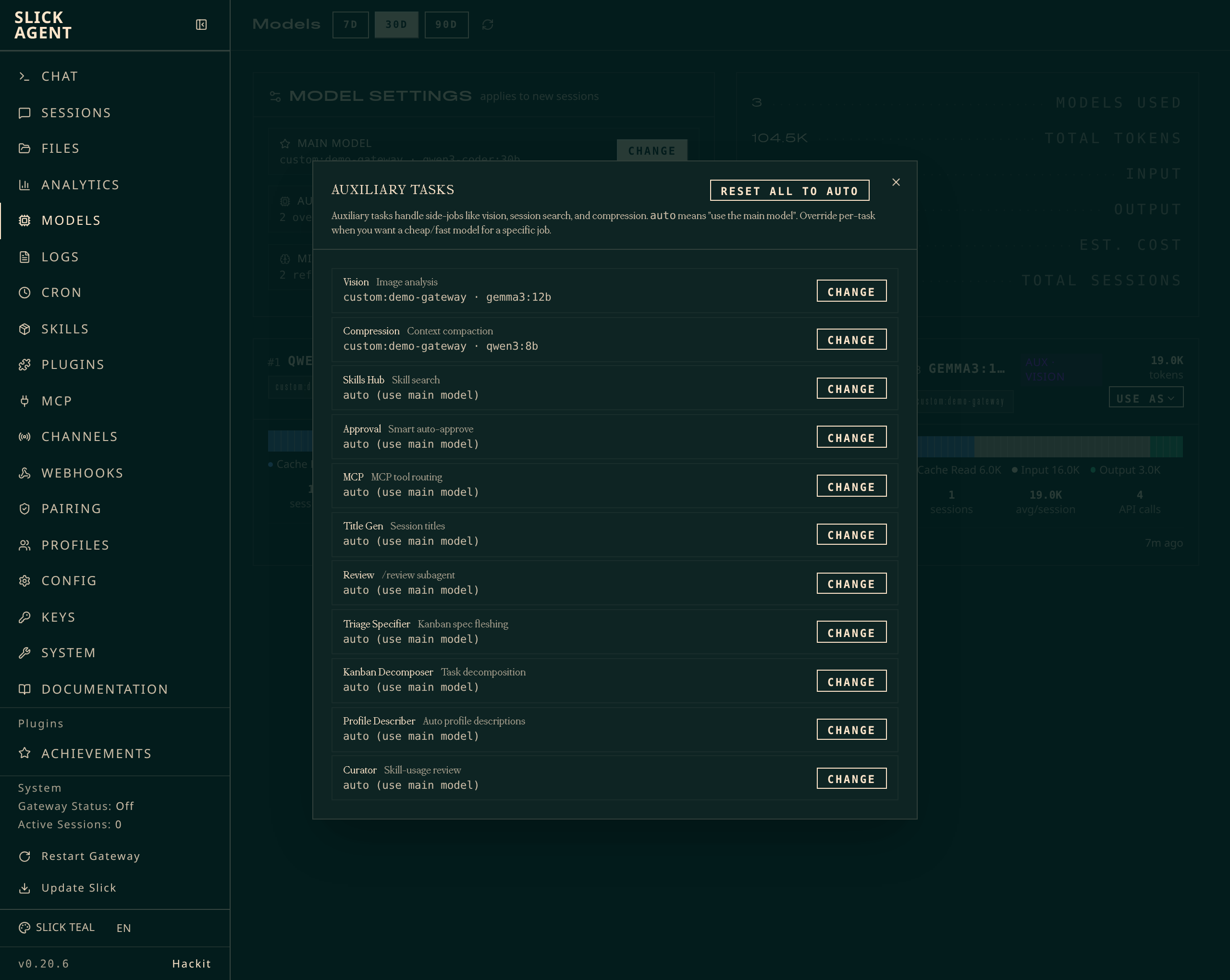Image resolution: width=1230 pixels, height=980 pixels.
Task: Switch language via EN selector
Action: click(x=124, y=928)
